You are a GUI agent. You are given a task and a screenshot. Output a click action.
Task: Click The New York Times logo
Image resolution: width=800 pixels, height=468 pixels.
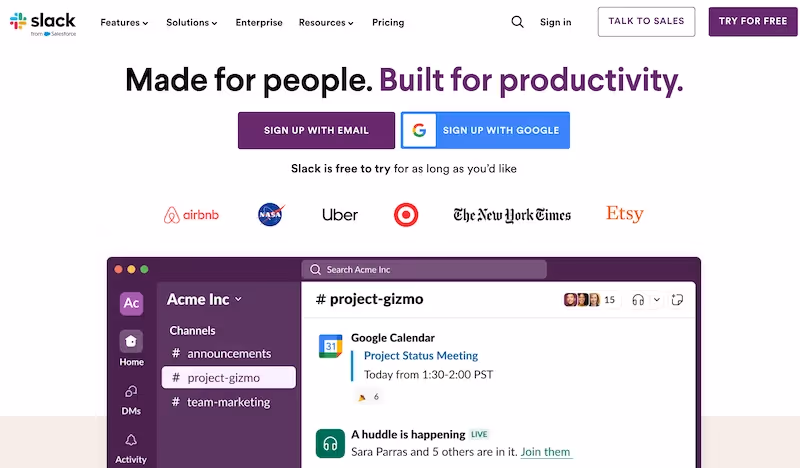click(x=512, y=215)
